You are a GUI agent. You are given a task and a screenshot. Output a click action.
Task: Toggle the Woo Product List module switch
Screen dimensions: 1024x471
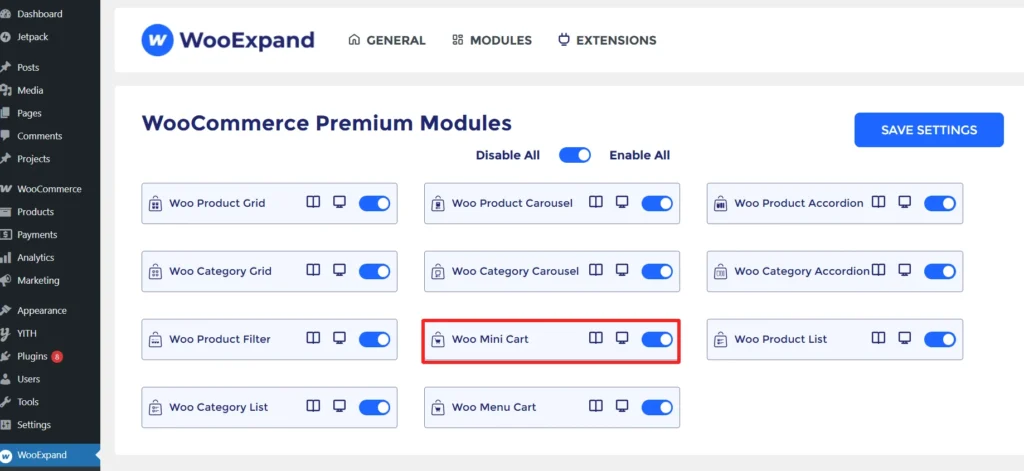tap(940, 340)
